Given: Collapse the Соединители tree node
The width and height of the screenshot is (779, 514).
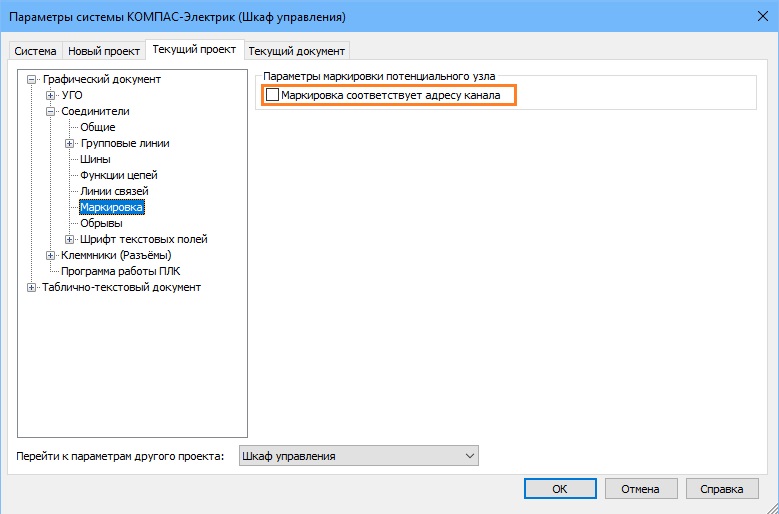Looking at the screenshot, I should click(x=51, y=112).
